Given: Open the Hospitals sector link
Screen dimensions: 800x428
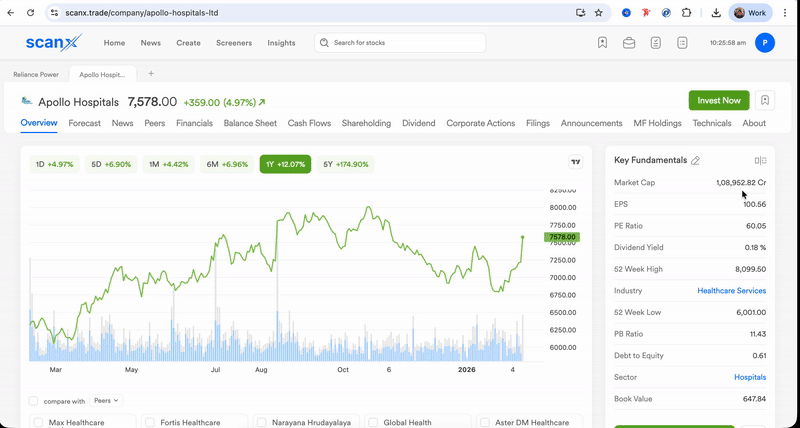Looking at the screenshot, I should (x=750, y=377).
